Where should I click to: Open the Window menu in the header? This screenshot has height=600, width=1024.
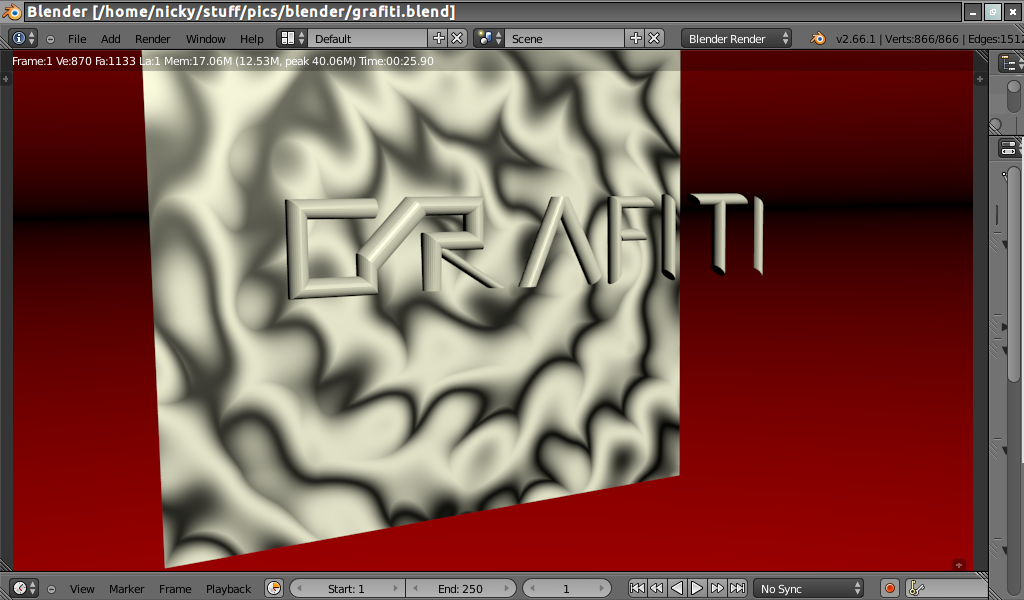point(206,39)
